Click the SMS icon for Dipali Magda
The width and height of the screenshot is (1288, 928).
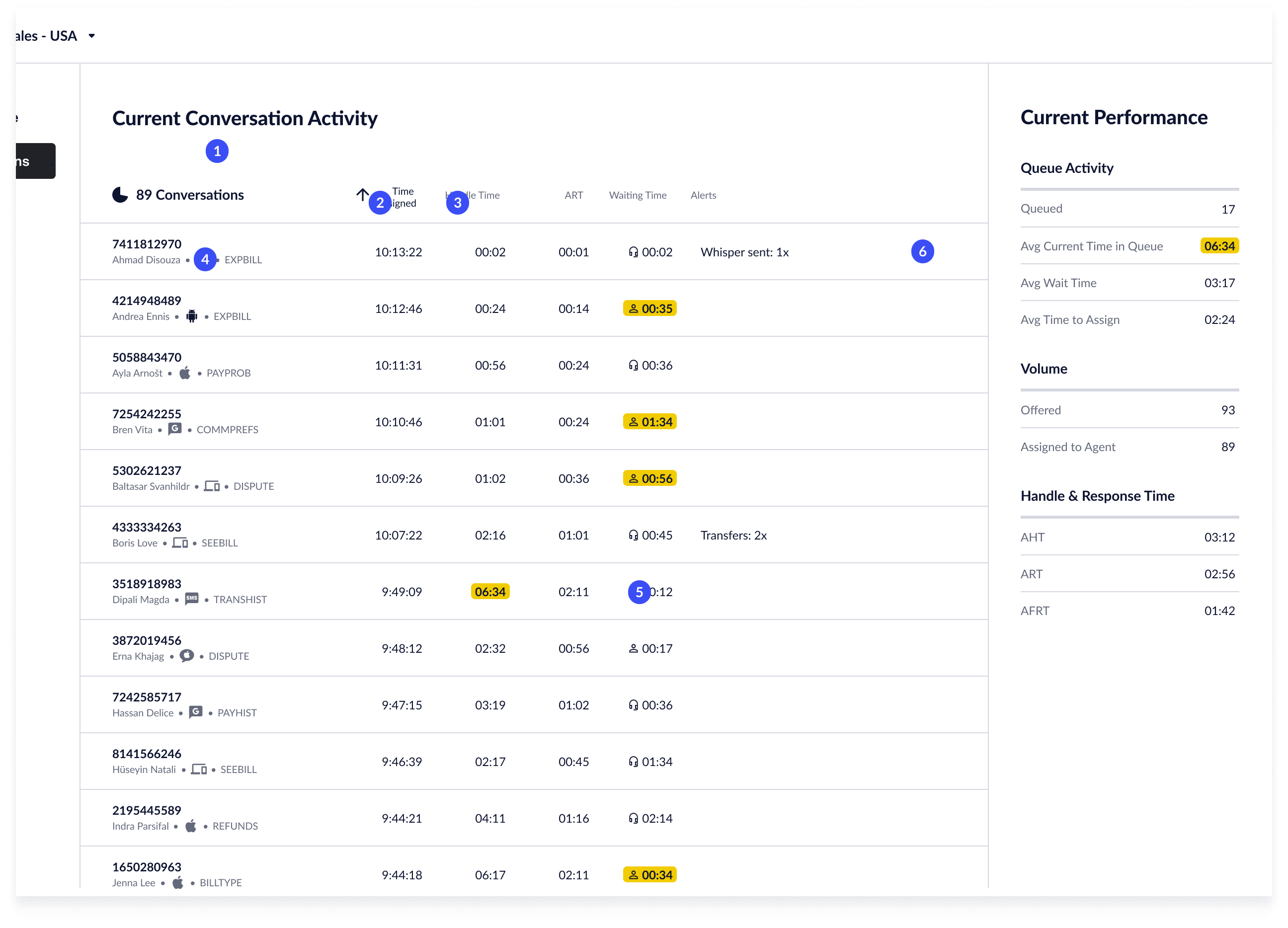[191, 599]
